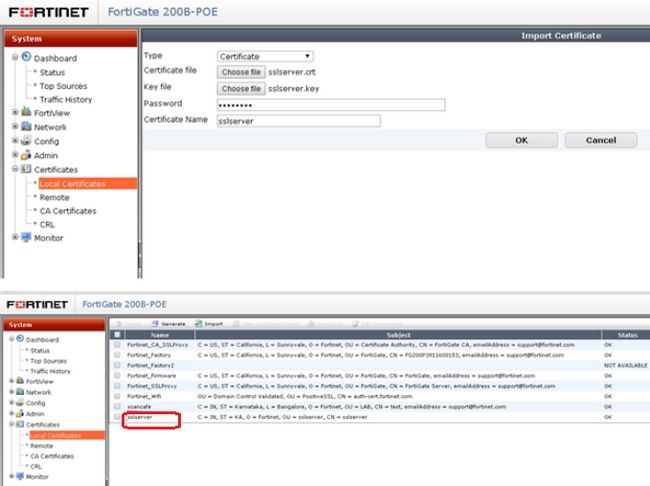
Task: Click Dashboard icon in certificate list sidebar
Action: (20, 339)
